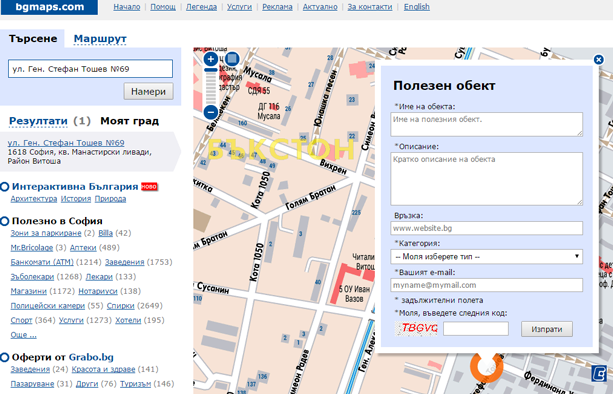The image size is (613, 394).
Task: Open the За контакти menu link
Action: [370, 7]
